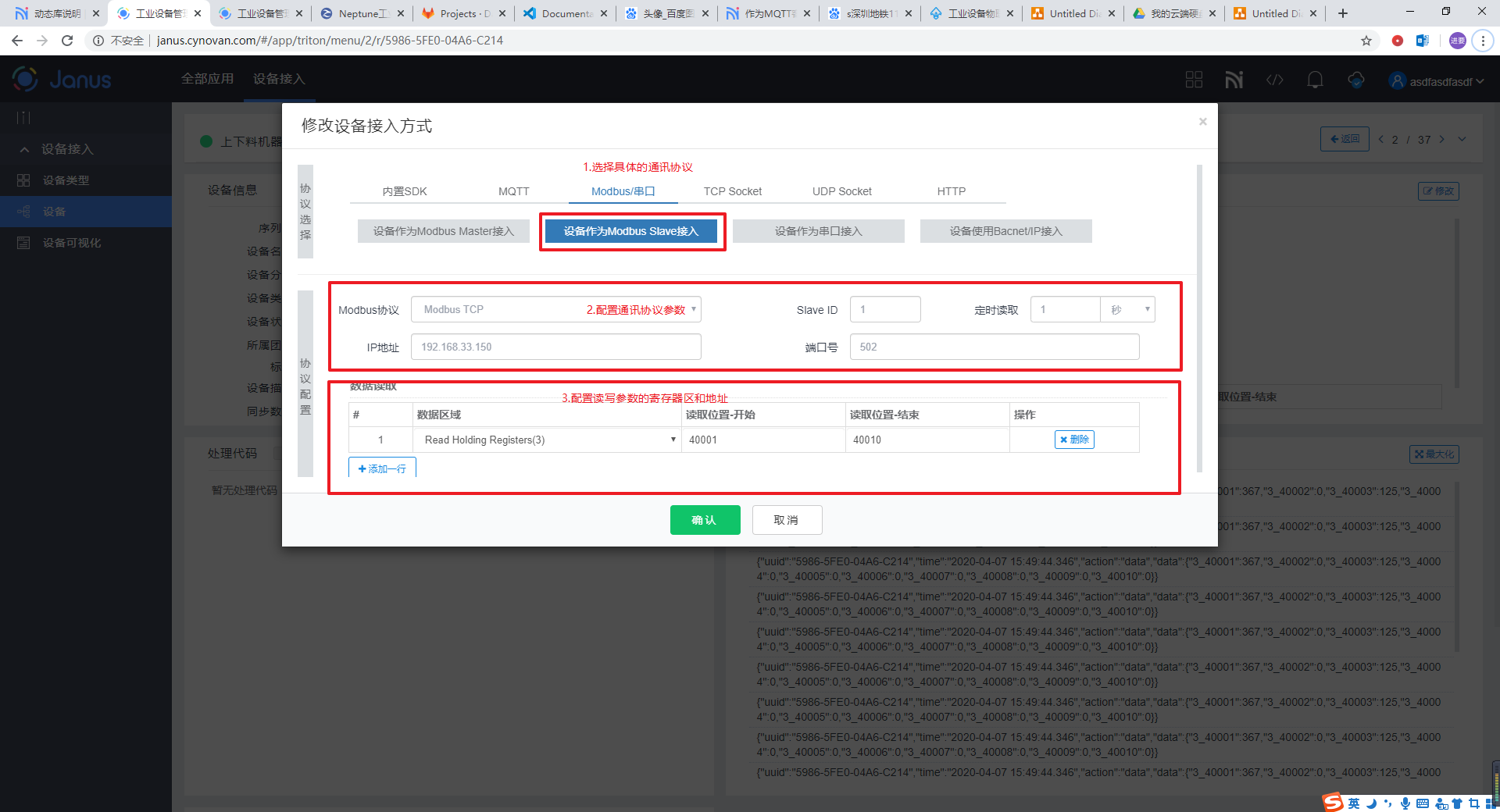Select the MQTT protocol tab
Screen dimensions: 1500x812
pos(514,191)
